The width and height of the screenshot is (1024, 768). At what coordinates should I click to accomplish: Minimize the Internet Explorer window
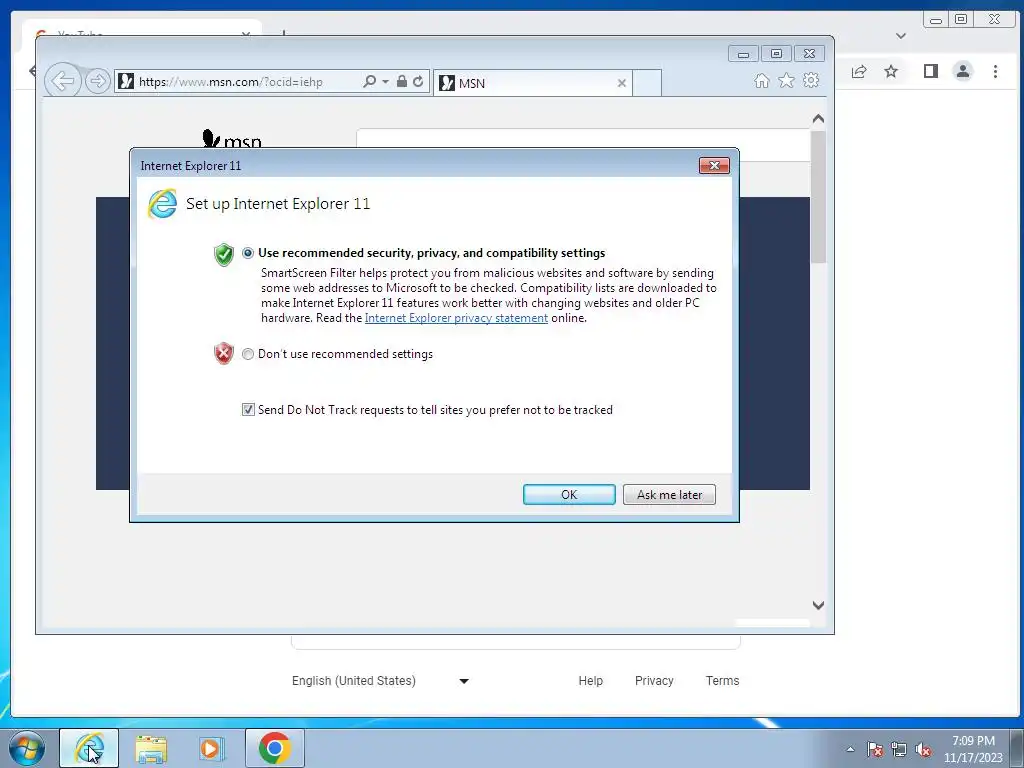click(x=743, y=54)
